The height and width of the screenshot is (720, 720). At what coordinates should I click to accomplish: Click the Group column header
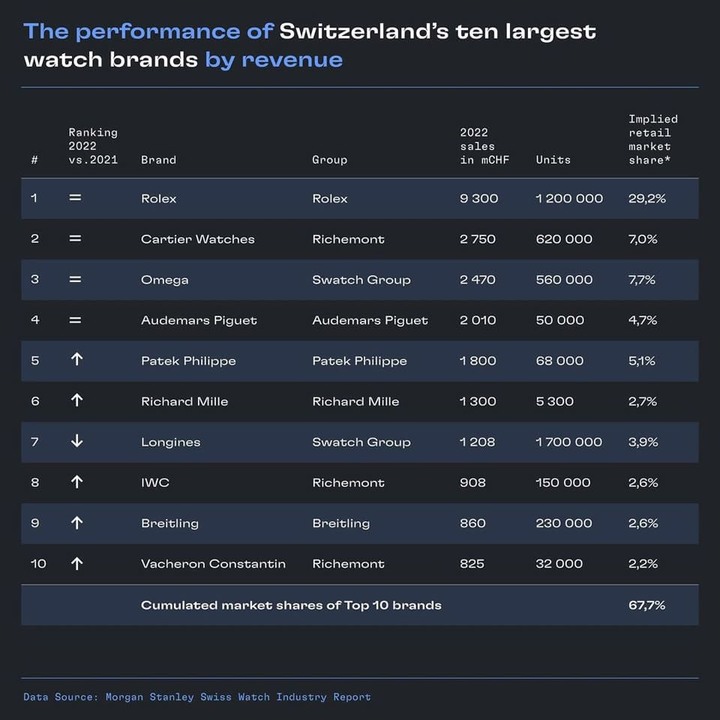[x=330, y=160]
